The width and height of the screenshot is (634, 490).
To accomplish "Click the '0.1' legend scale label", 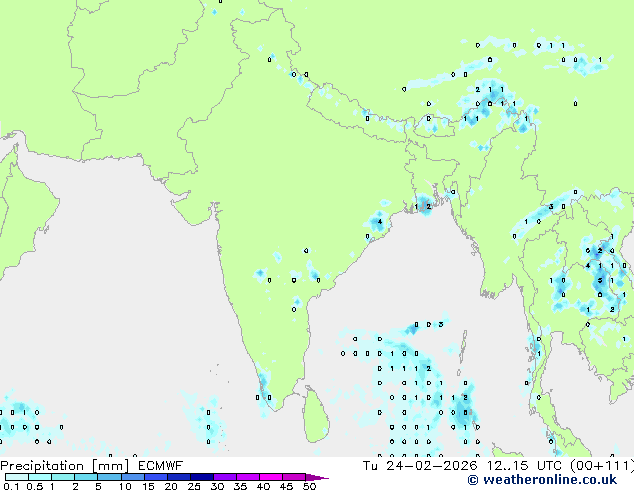I will coord(11,486).
